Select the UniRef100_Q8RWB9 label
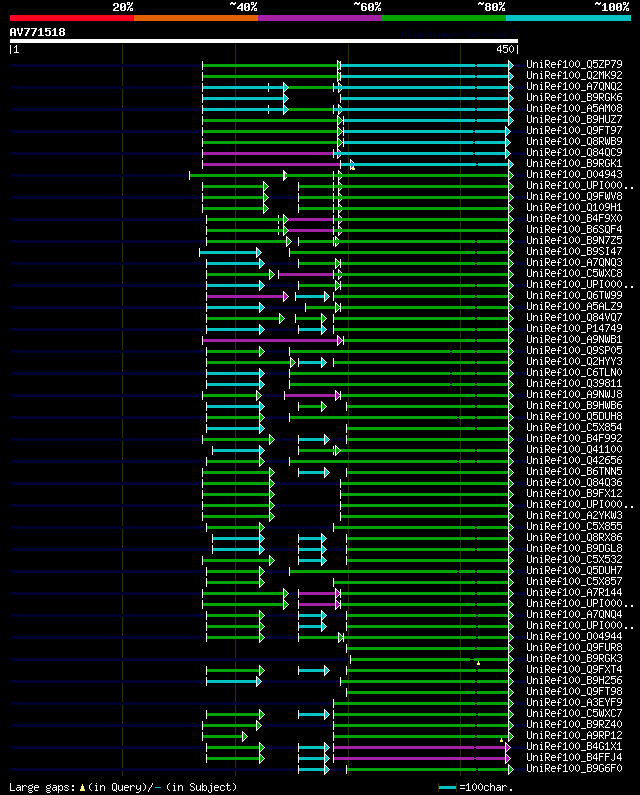Screen dimensions: 640x795 tap(574, 141)
